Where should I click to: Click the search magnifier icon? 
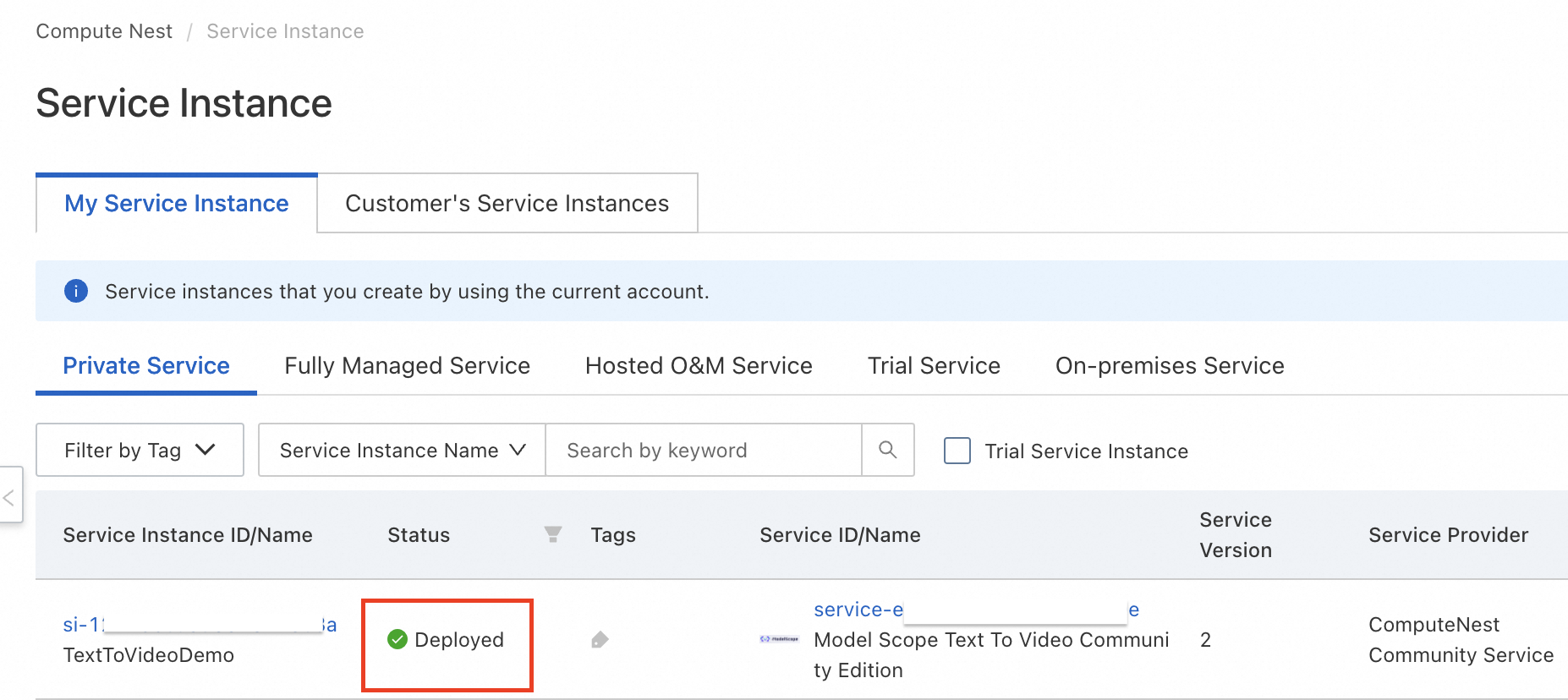[887, 450]
